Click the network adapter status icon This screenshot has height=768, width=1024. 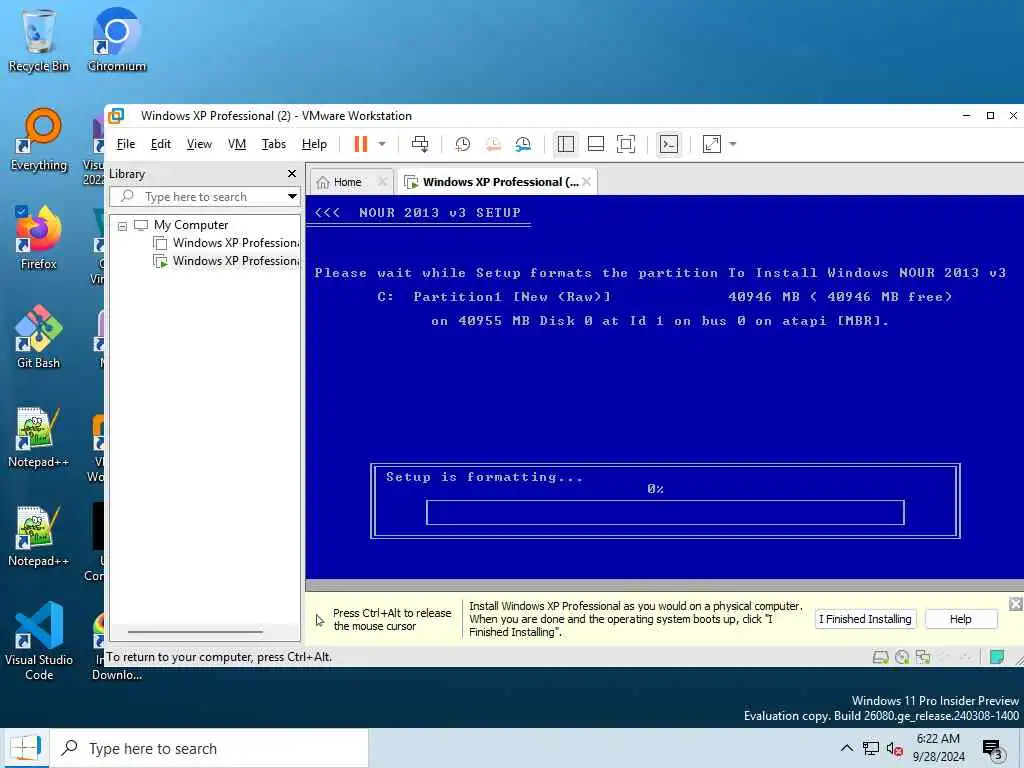pyautogui.click(x=923, y=657)
